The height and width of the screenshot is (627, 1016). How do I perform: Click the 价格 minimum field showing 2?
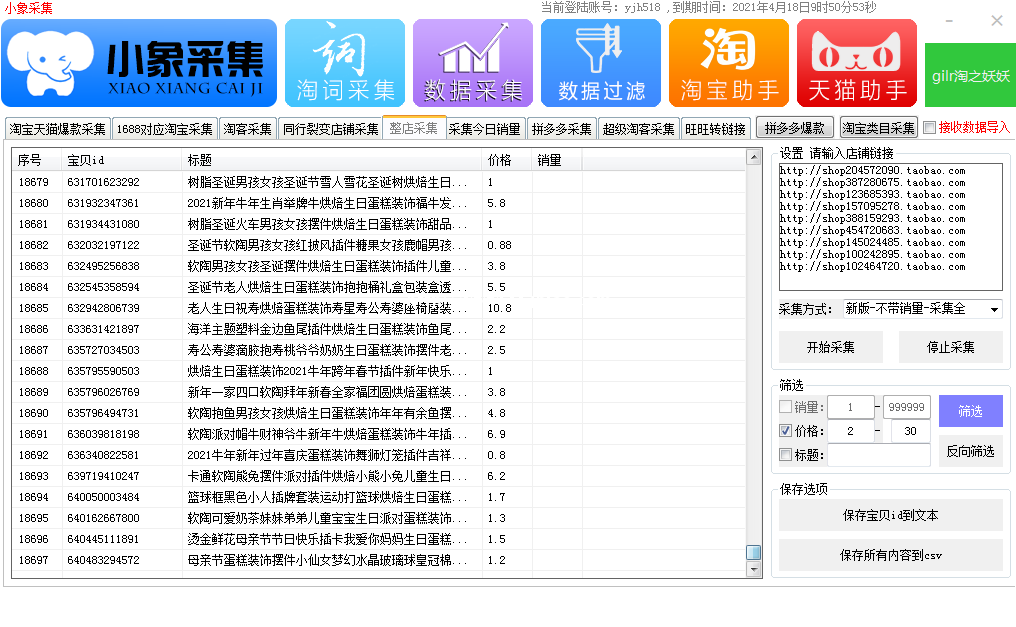[851, 431]
